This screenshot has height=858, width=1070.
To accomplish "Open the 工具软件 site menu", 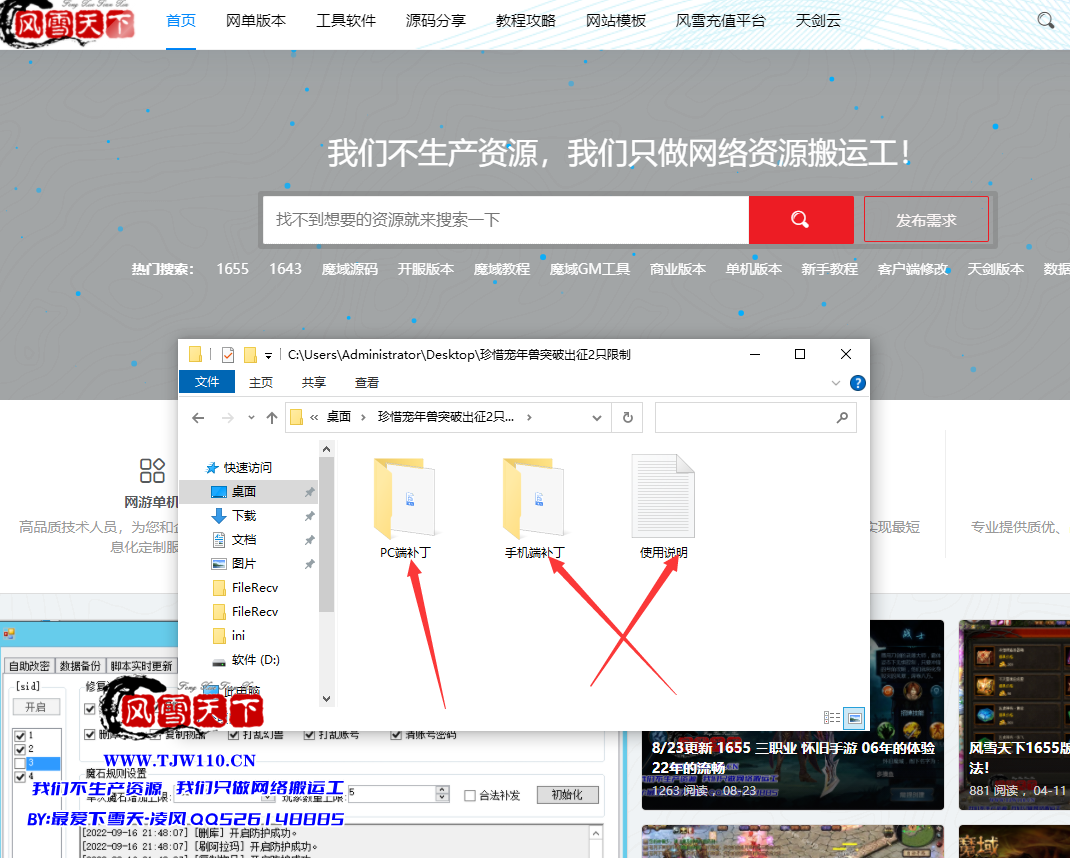I will coord(346,21).
